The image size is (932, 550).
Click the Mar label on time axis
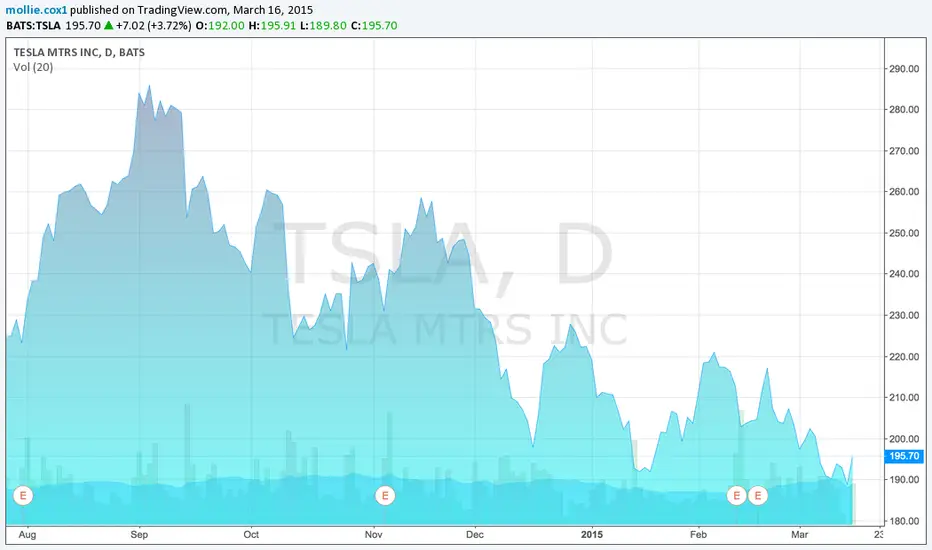click(x=799, y=535)
